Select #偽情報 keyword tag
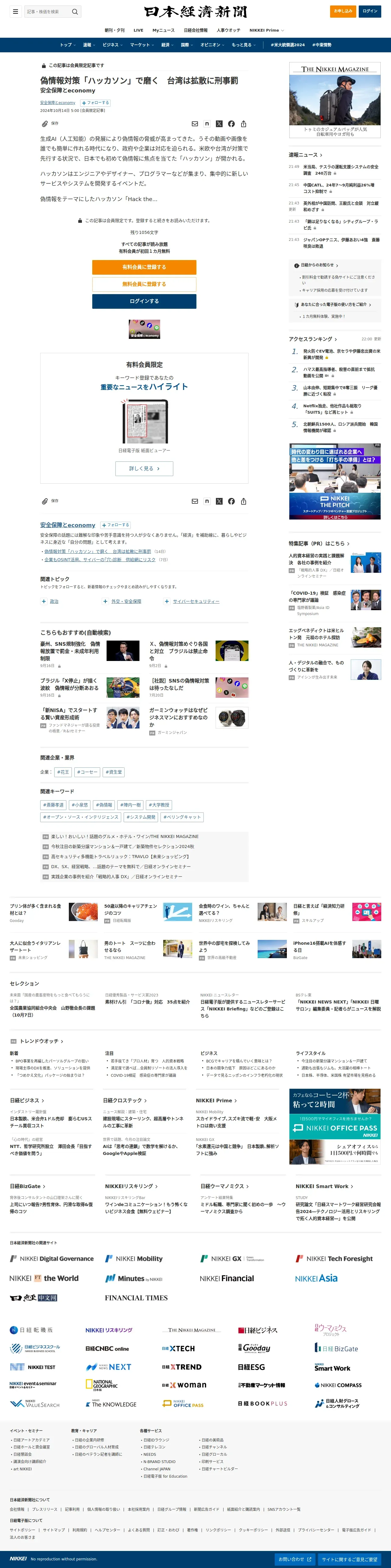391x1568 pixels. tap(104, 805)
